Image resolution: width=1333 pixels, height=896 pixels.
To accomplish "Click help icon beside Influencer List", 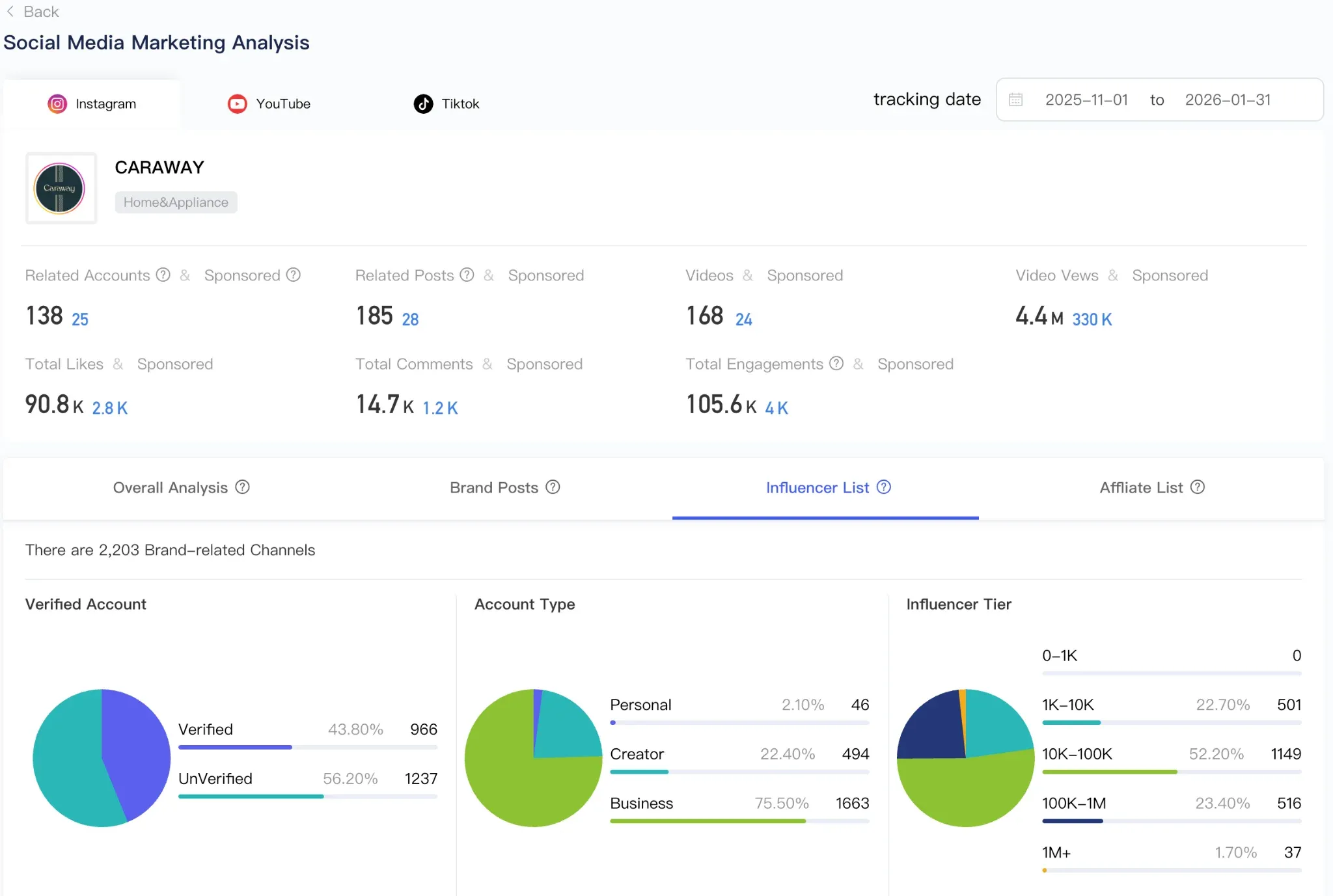I will point(883,487).
